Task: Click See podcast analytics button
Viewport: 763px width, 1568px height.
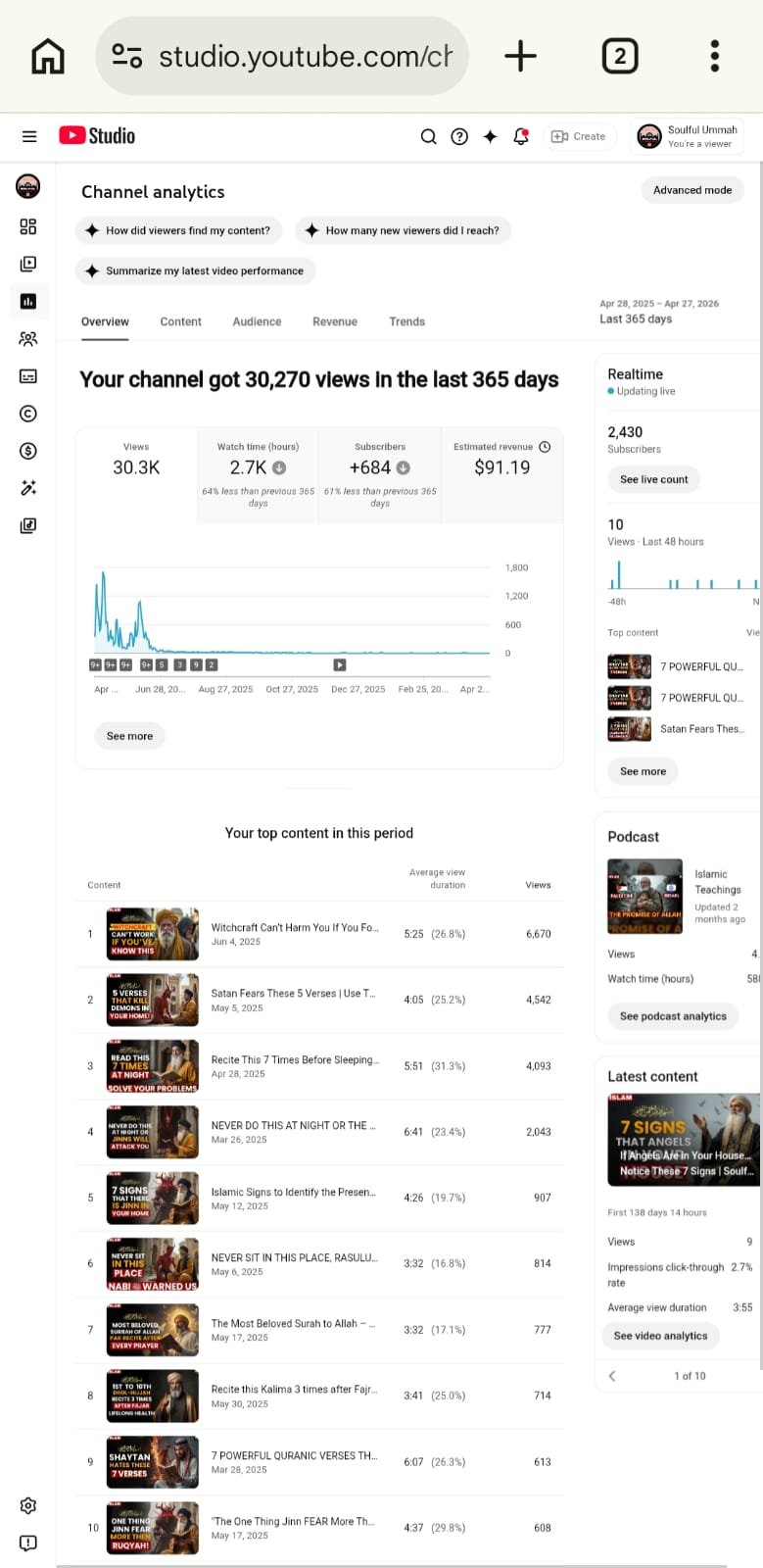Action: [x=673, y=1016]
